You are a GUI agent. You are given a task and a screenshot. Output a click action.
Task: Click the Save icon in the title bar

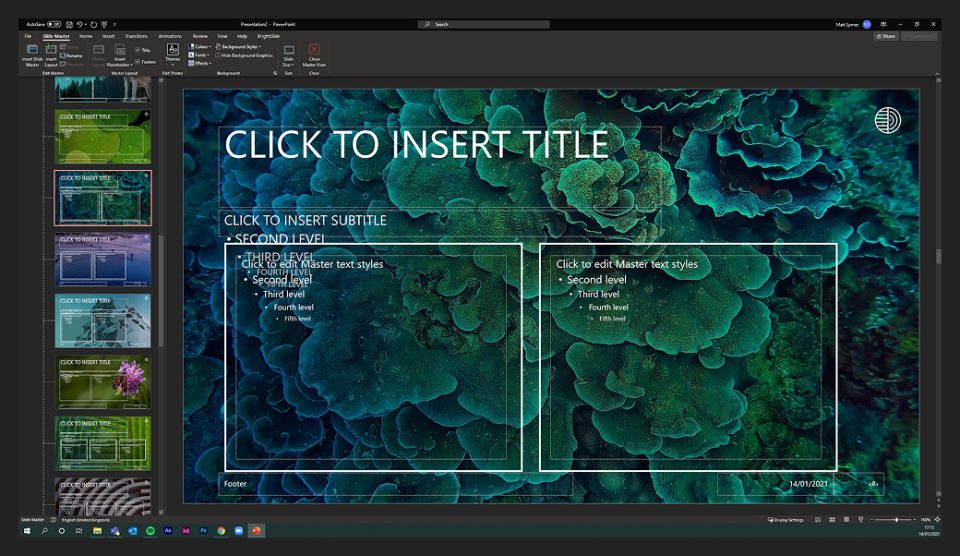click(67, 23)
